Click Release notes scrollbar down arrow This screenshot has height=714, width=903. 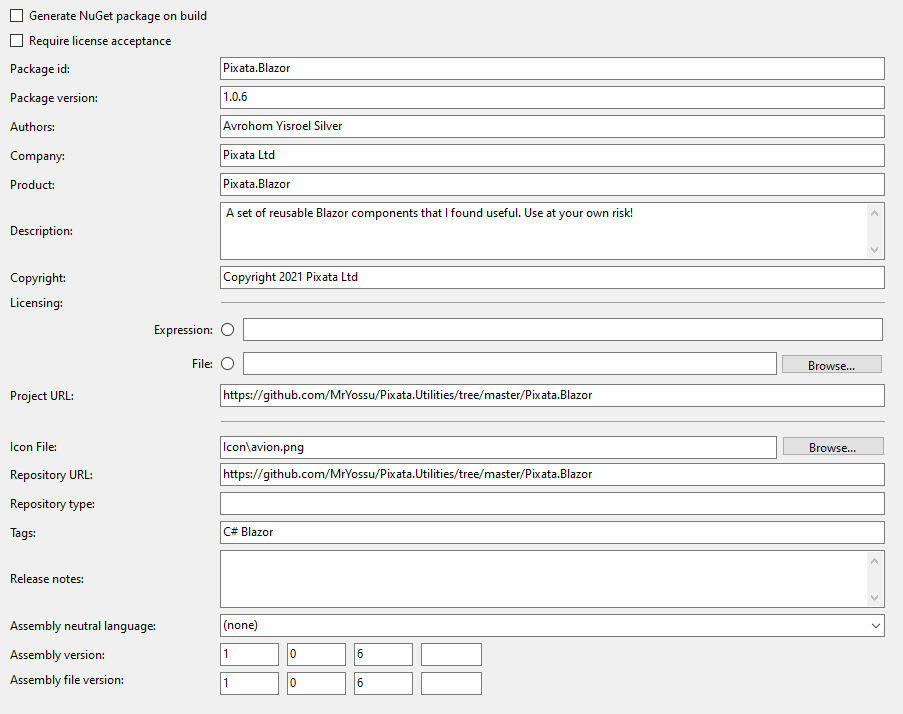(874, 598)
